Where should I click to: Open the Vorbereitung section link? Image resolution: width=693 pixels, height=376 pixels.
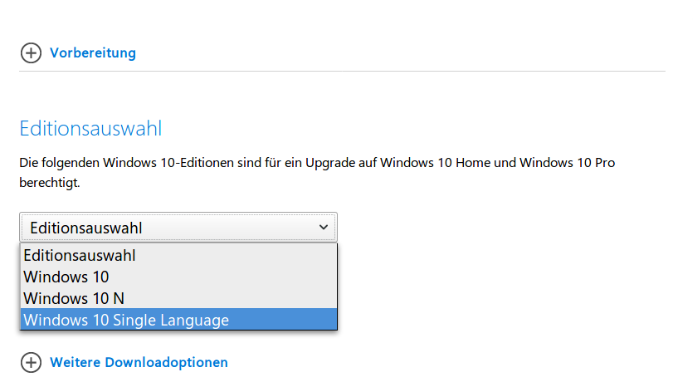(93, 53)
